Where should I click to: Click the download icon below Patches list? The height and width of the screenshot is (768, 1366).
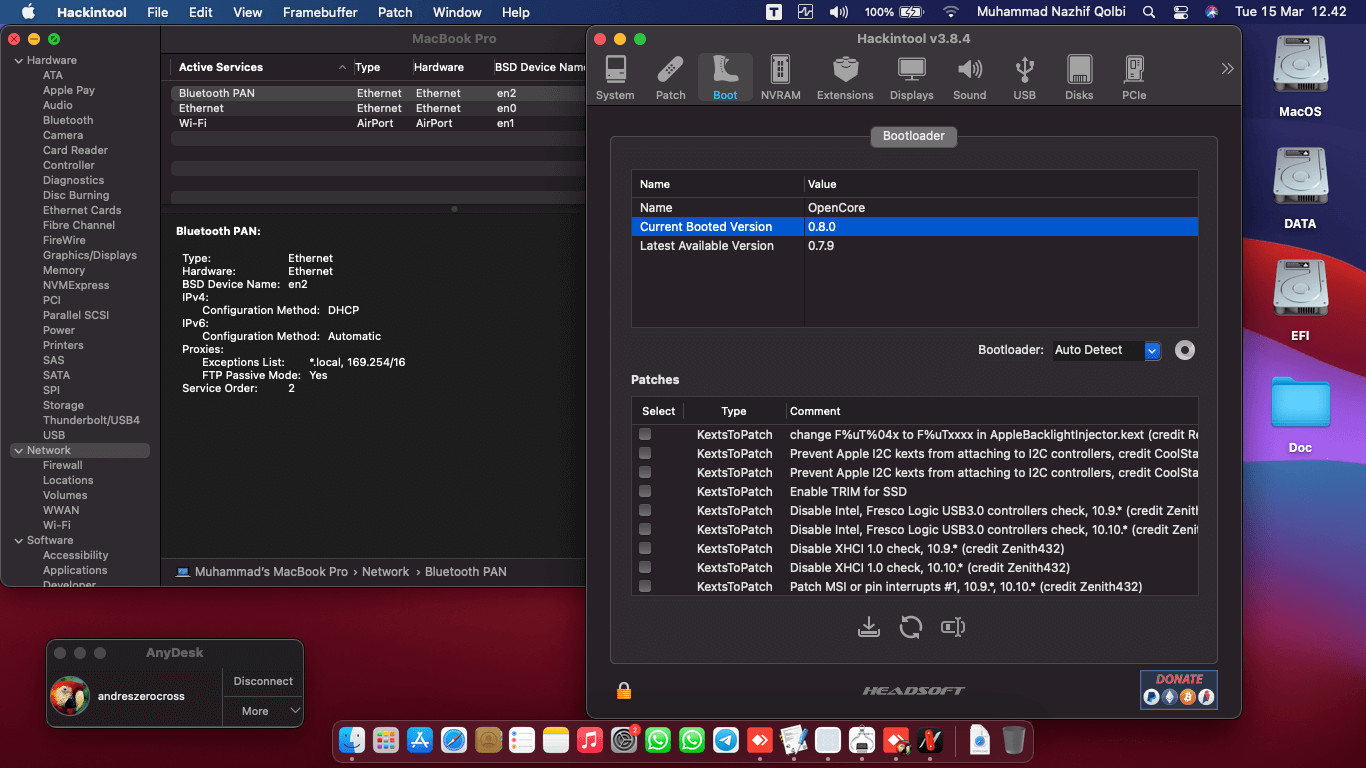[868, 627]
